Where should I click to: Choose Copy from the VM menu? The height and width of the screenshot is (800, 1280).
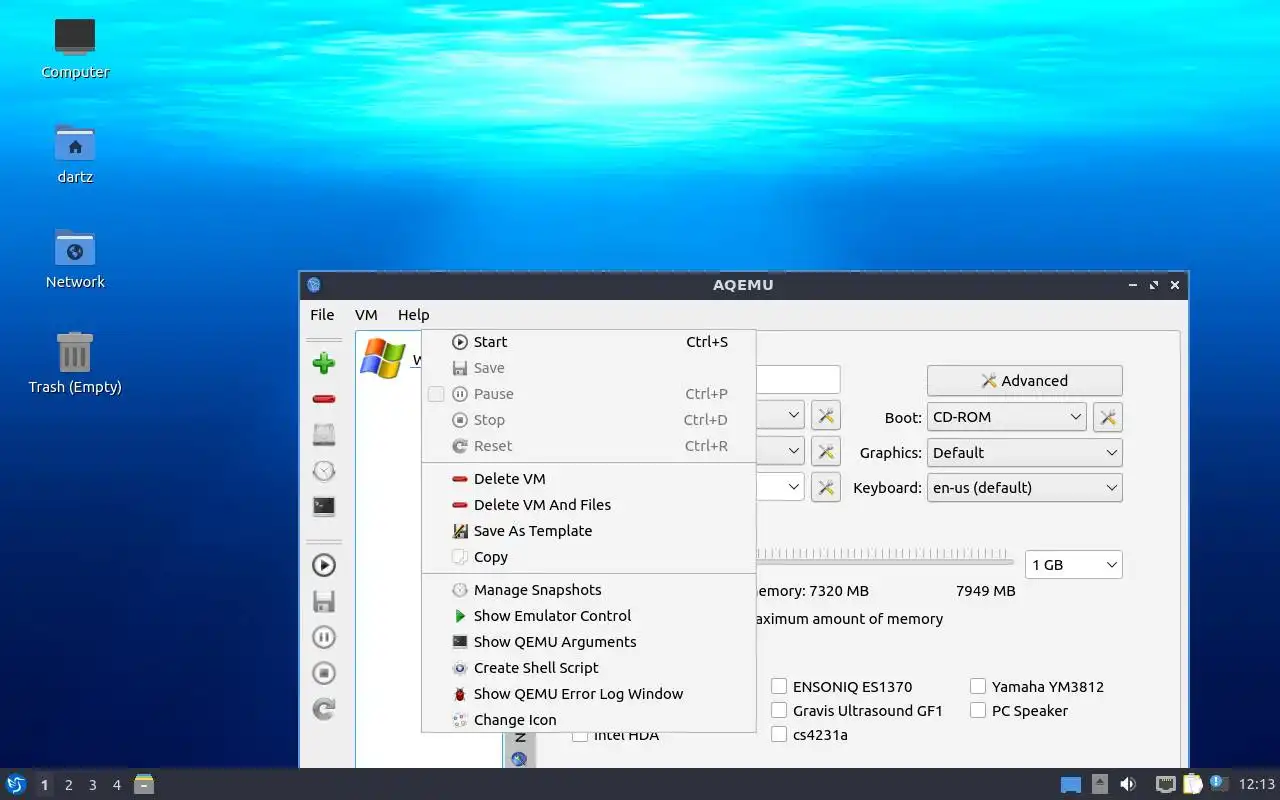click(588, 557)
